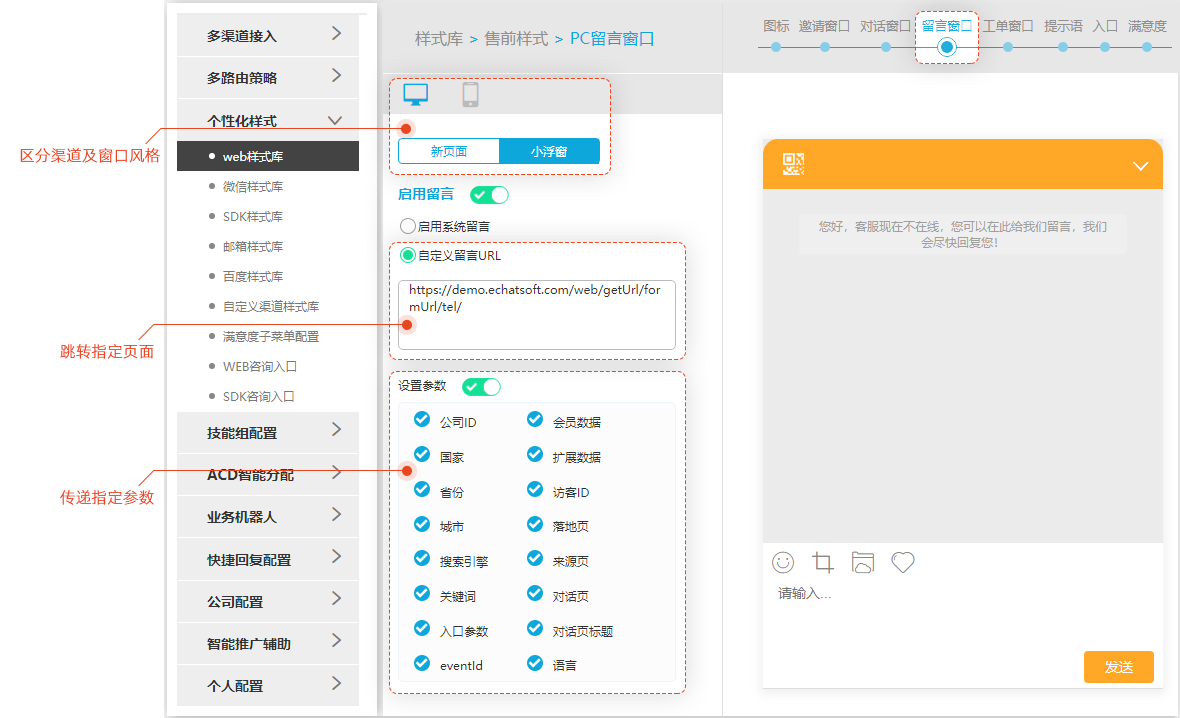This screenshot has width=1180, height=718.
Task: Click the orange 发送 send button
Action: [1118, 667]
